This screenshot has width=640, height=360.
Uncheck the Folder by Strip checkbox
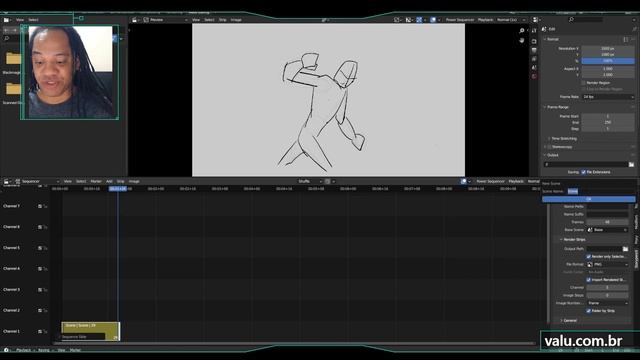(589, 311)
